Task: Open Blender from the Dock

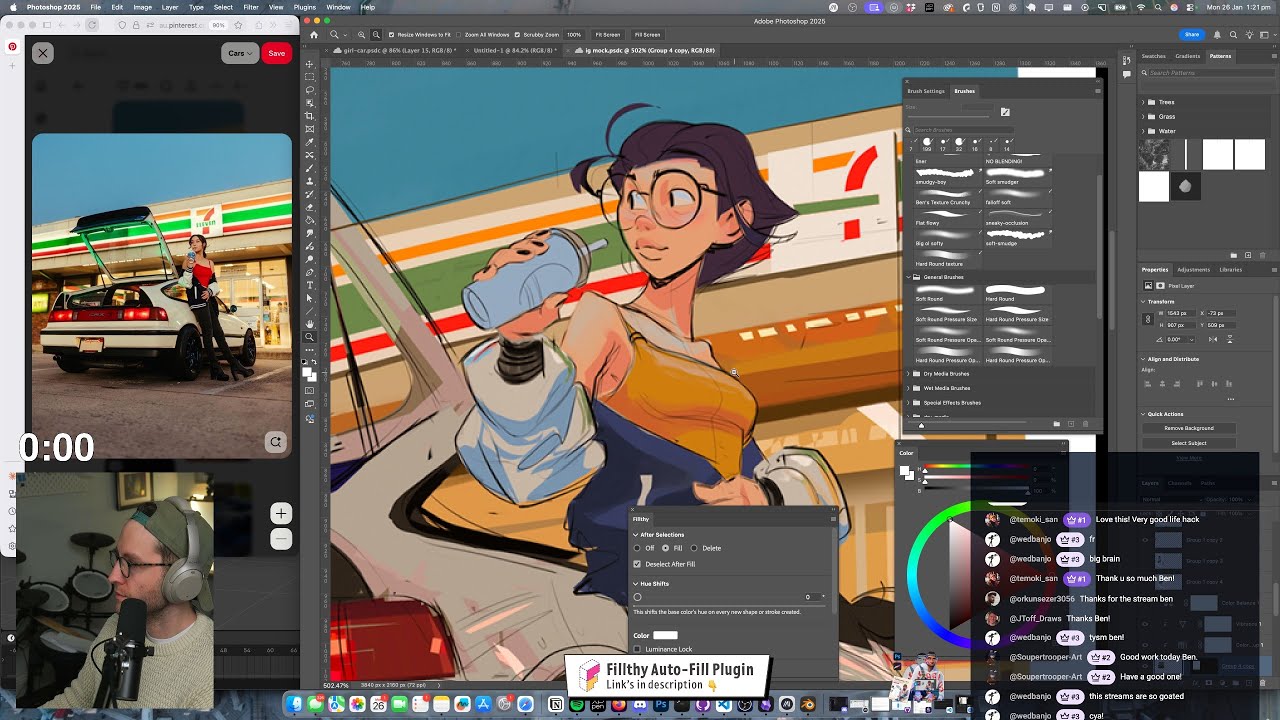Action: tap(808, 705)
